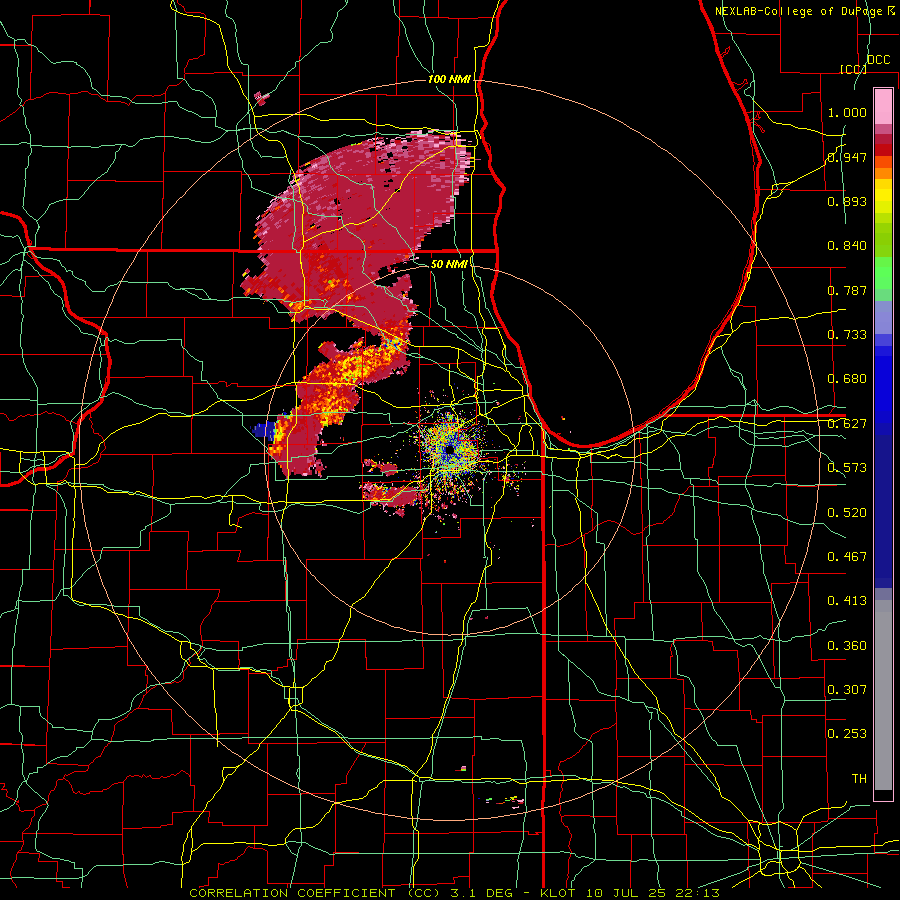Click the radar site clutter center
This screenshot has height=900, width=900.
point(451,450)
